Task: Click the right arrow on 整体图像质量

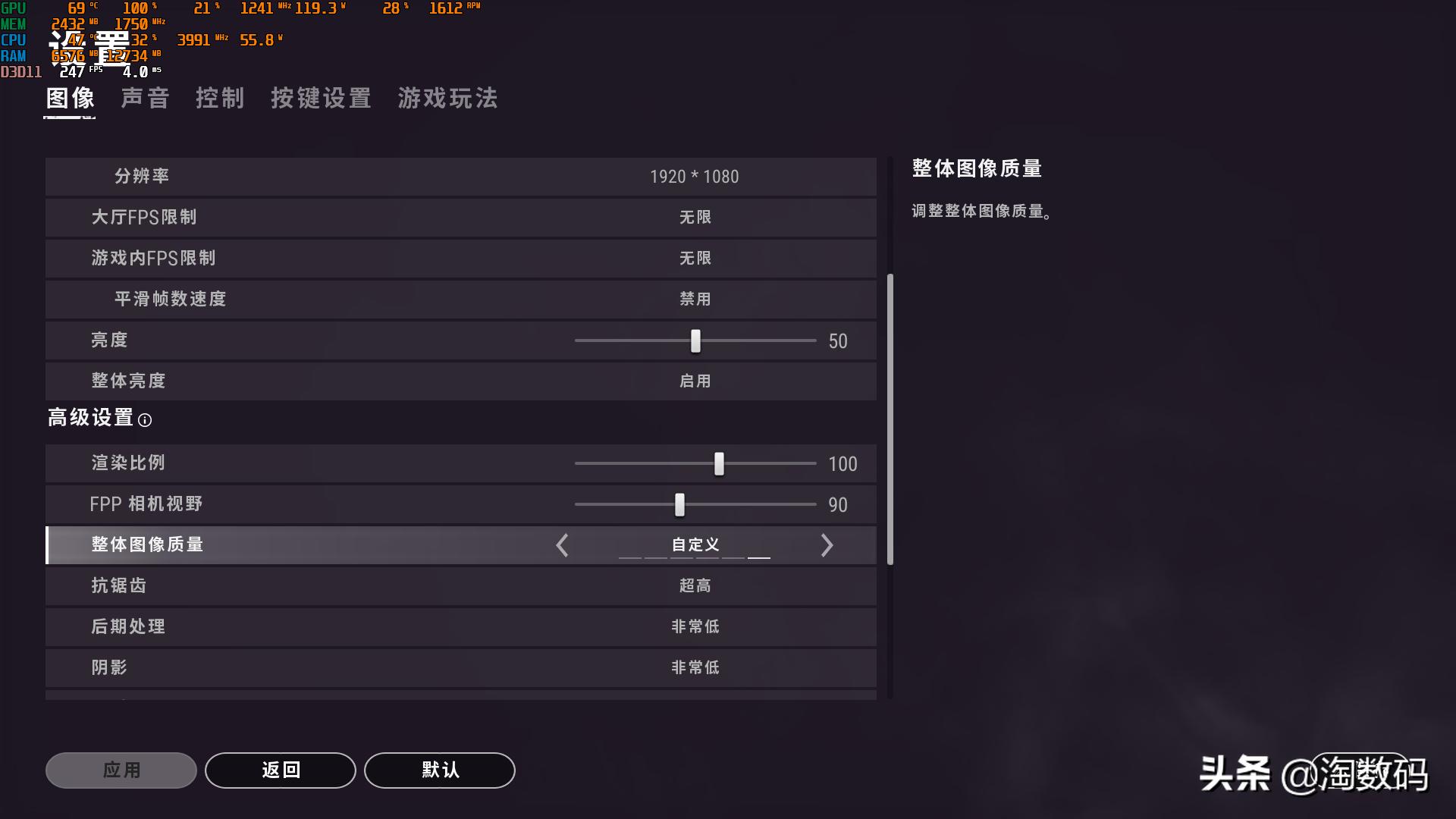Action: [x=827, y=544]
